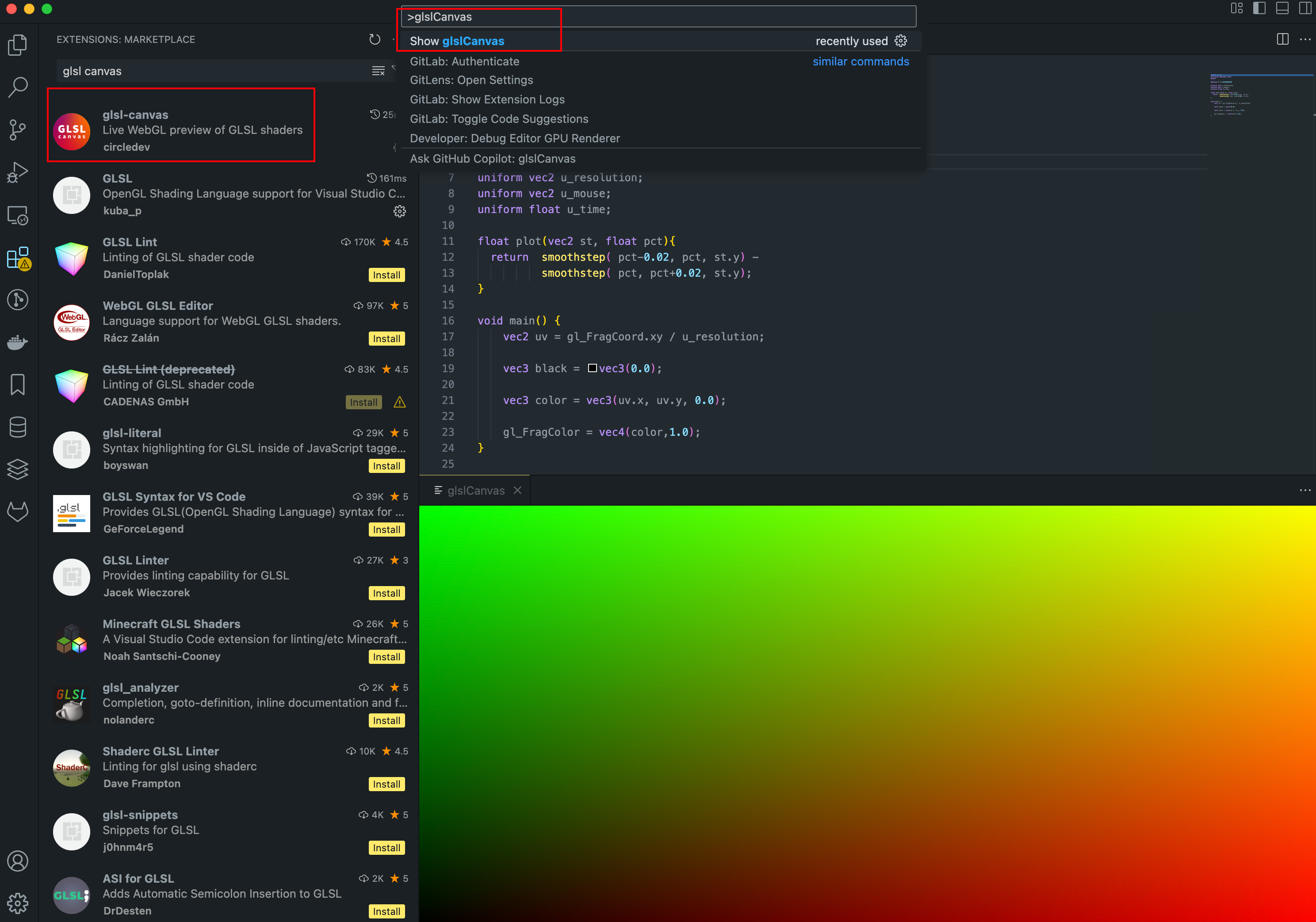This screenshot has width=1316, height=922.
Task: Open the Source Control view
Action: click(18, 130)
